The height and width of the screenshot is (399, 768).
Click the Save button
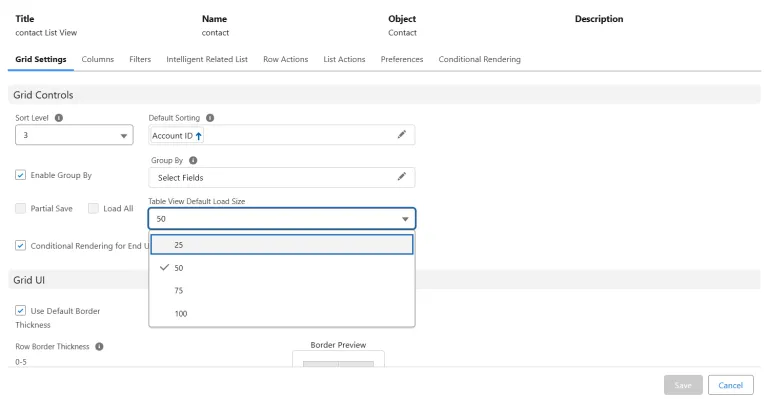pyautogui.click(x=683, y=385)
